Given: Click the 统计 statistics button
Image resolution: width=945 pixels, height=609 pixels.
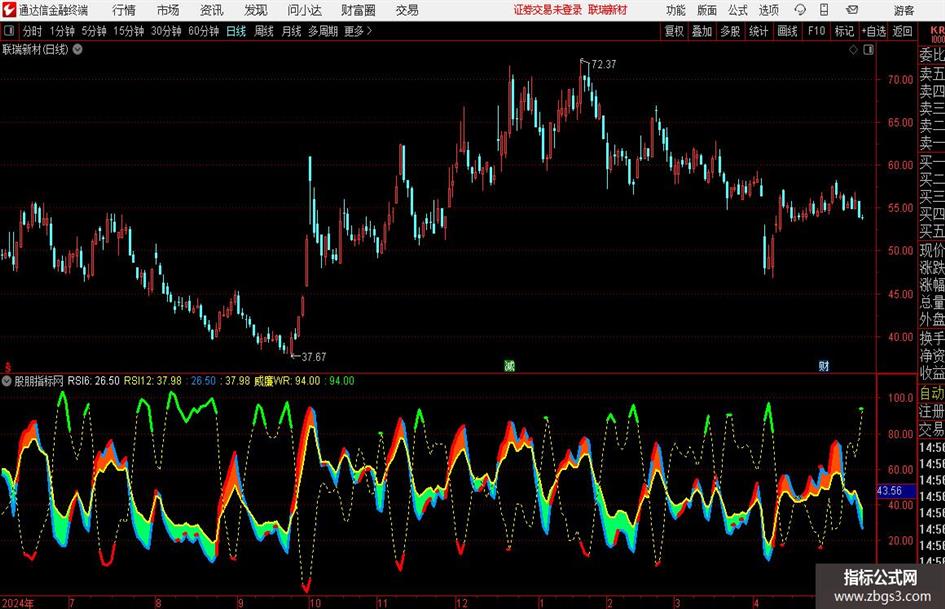Looking at the screenshot, I should coord(758,31).
